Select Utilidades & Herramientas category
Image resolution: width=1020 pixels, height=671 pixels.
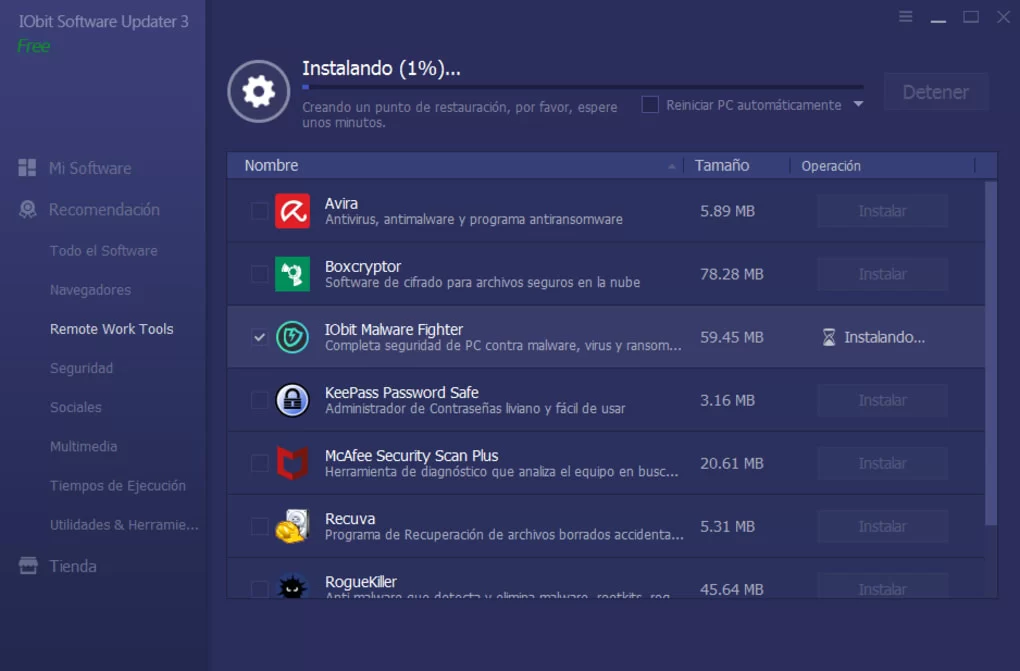124,525
